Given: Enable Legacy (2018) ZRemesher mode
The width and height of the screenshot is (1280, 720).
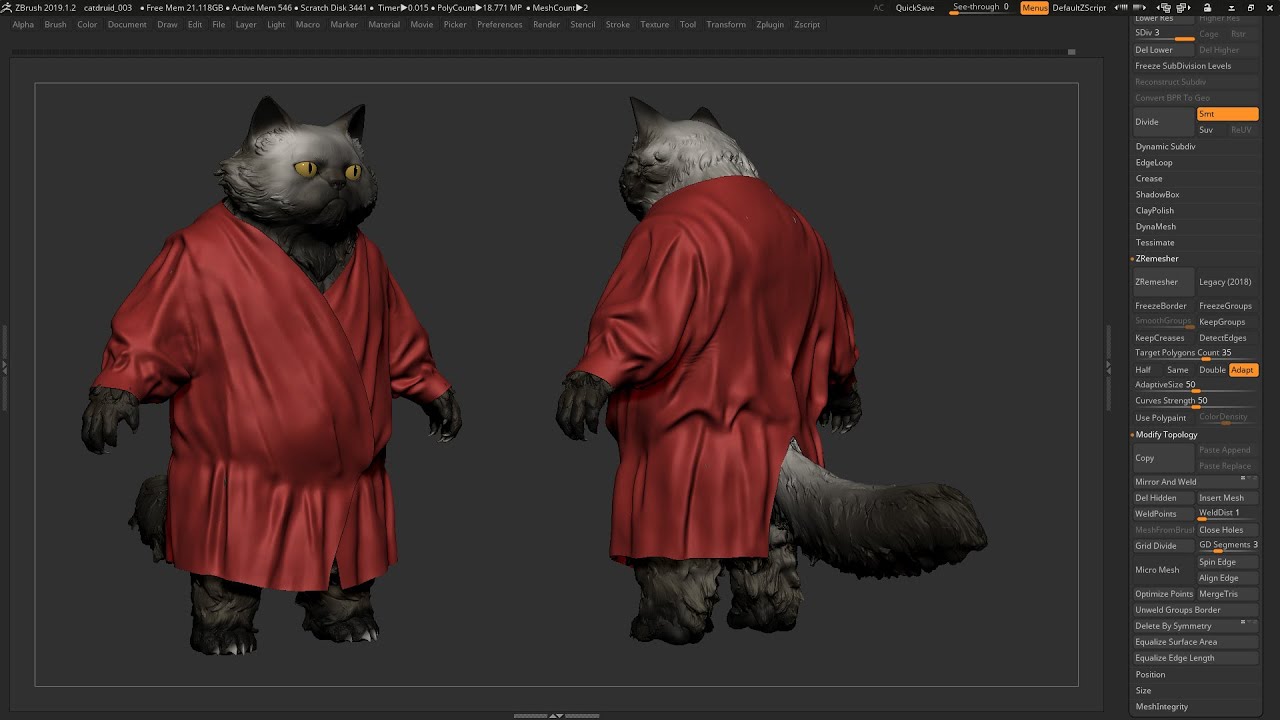Looking at the screenshot, I should click(1227, 282).
